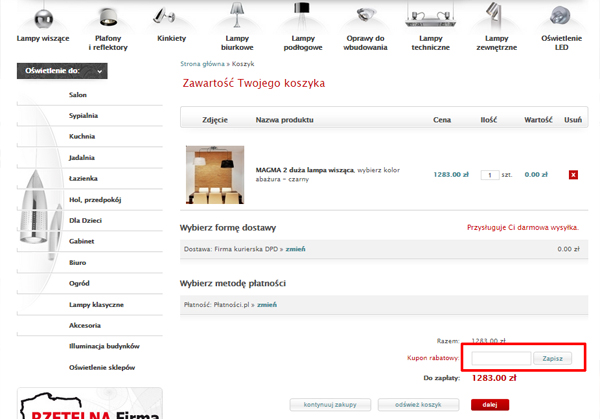The image size is (600, 419).
Task: Click the quantity field for MAGMA 2
Action: click(490, 175)
